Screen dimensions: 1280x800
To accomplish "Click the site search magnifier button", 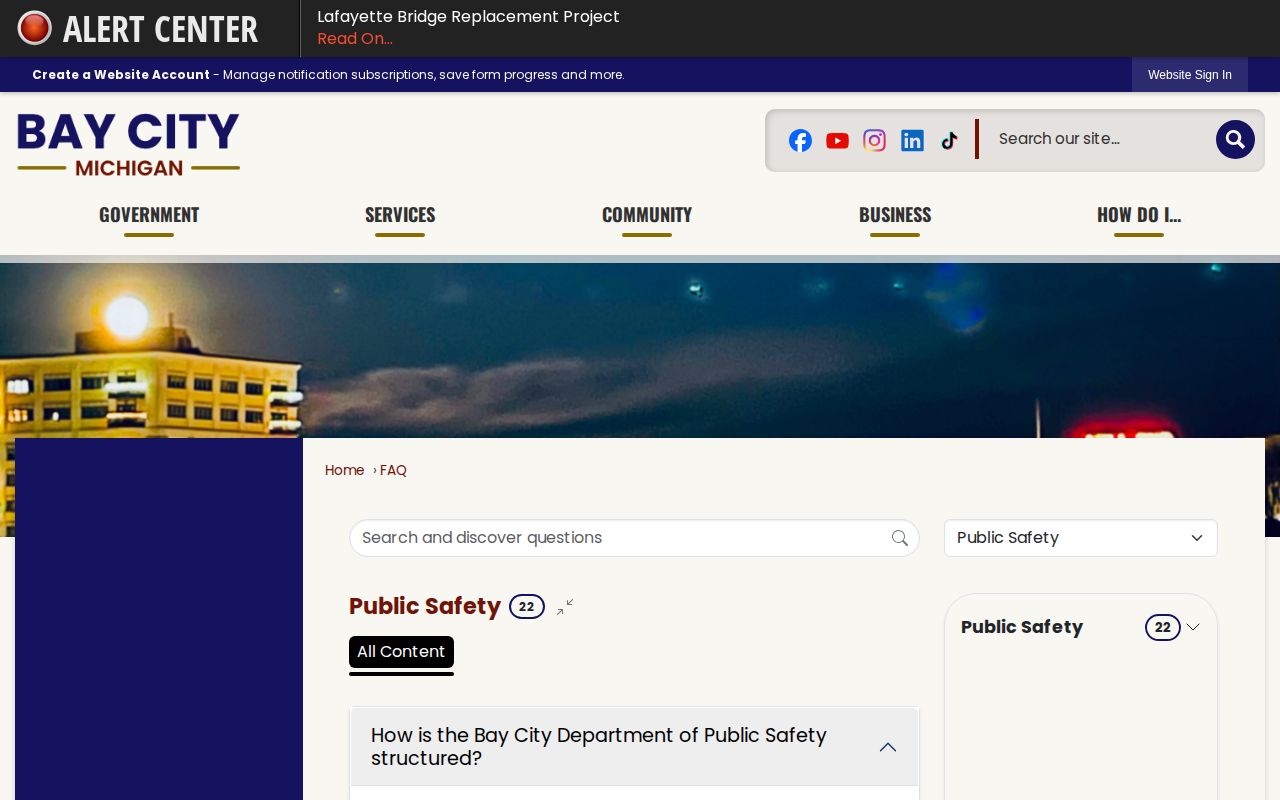I will [1235, 140].
